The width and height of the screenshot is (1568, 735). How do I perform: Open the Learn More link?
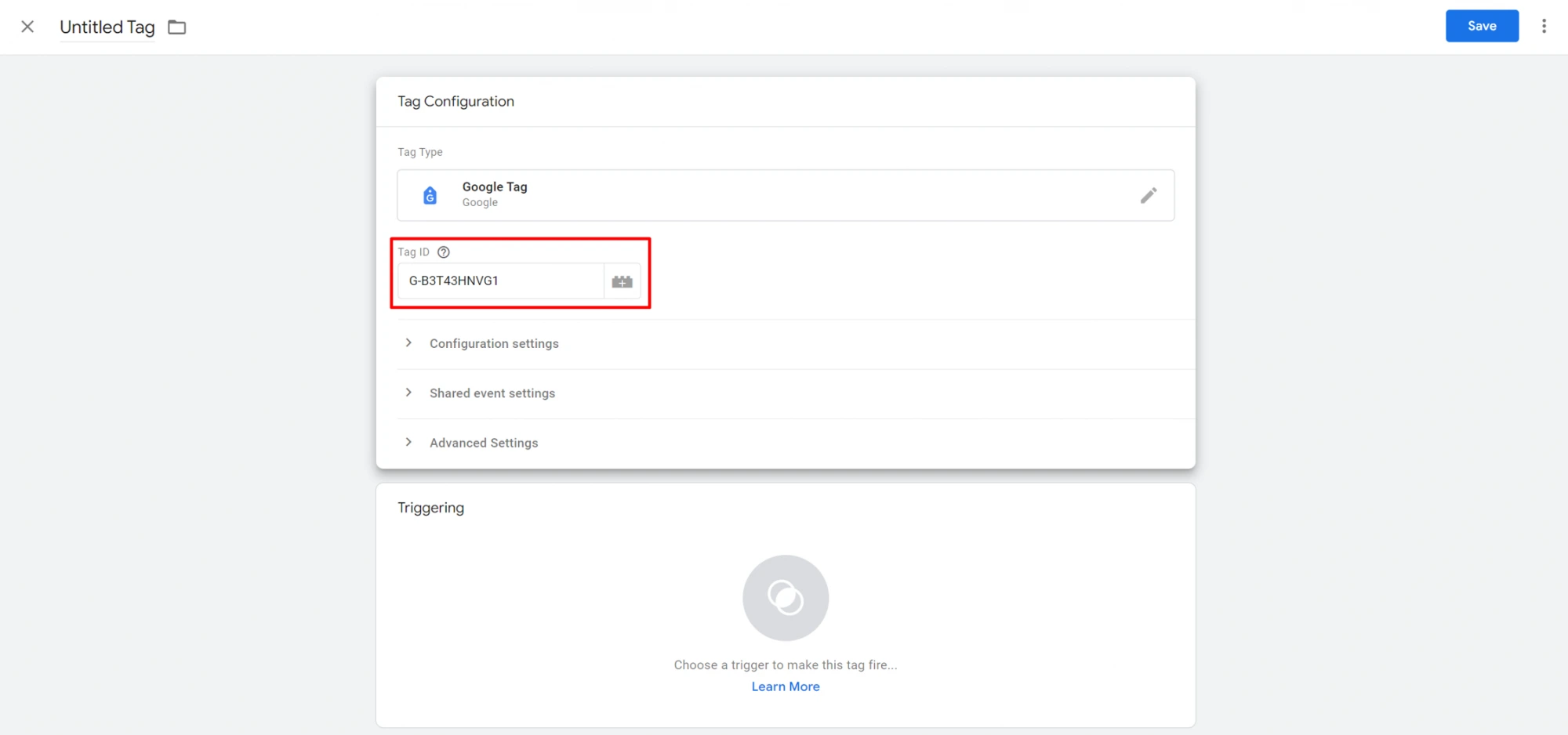pos(785,686)
